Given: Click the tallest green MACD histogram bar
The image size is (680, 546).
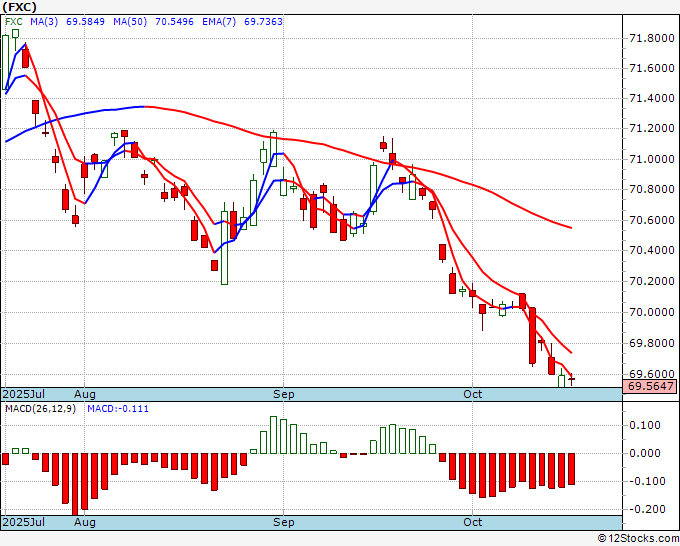Looking at the screenshot, I should 273,435.
